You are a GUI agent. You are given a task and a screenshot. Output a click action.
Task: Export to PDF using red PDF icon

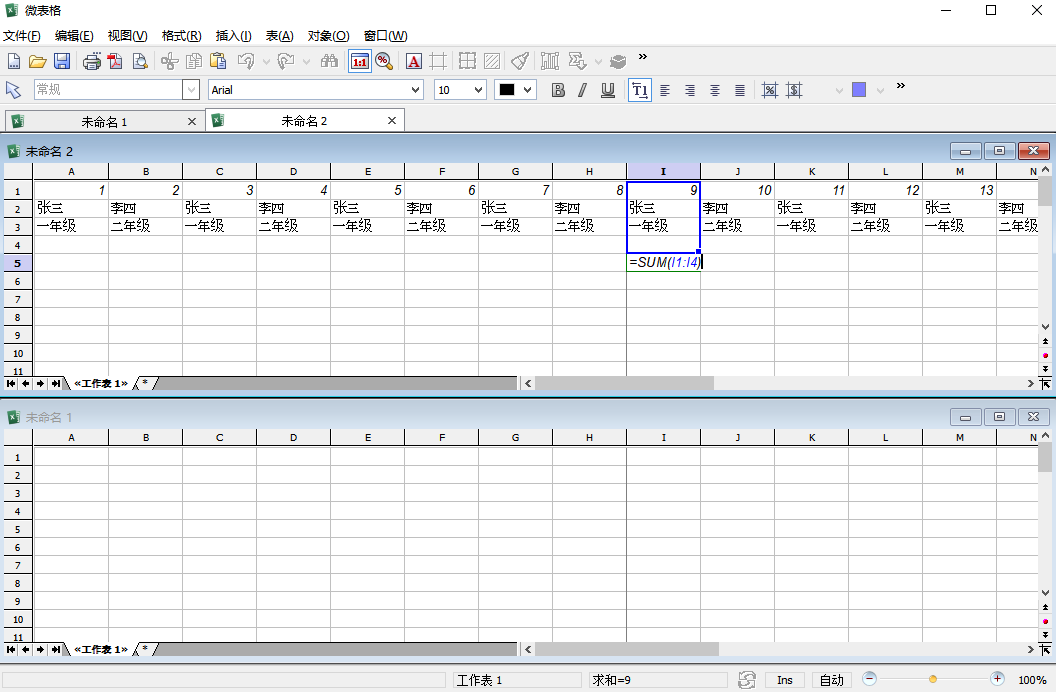click(116, 61)
